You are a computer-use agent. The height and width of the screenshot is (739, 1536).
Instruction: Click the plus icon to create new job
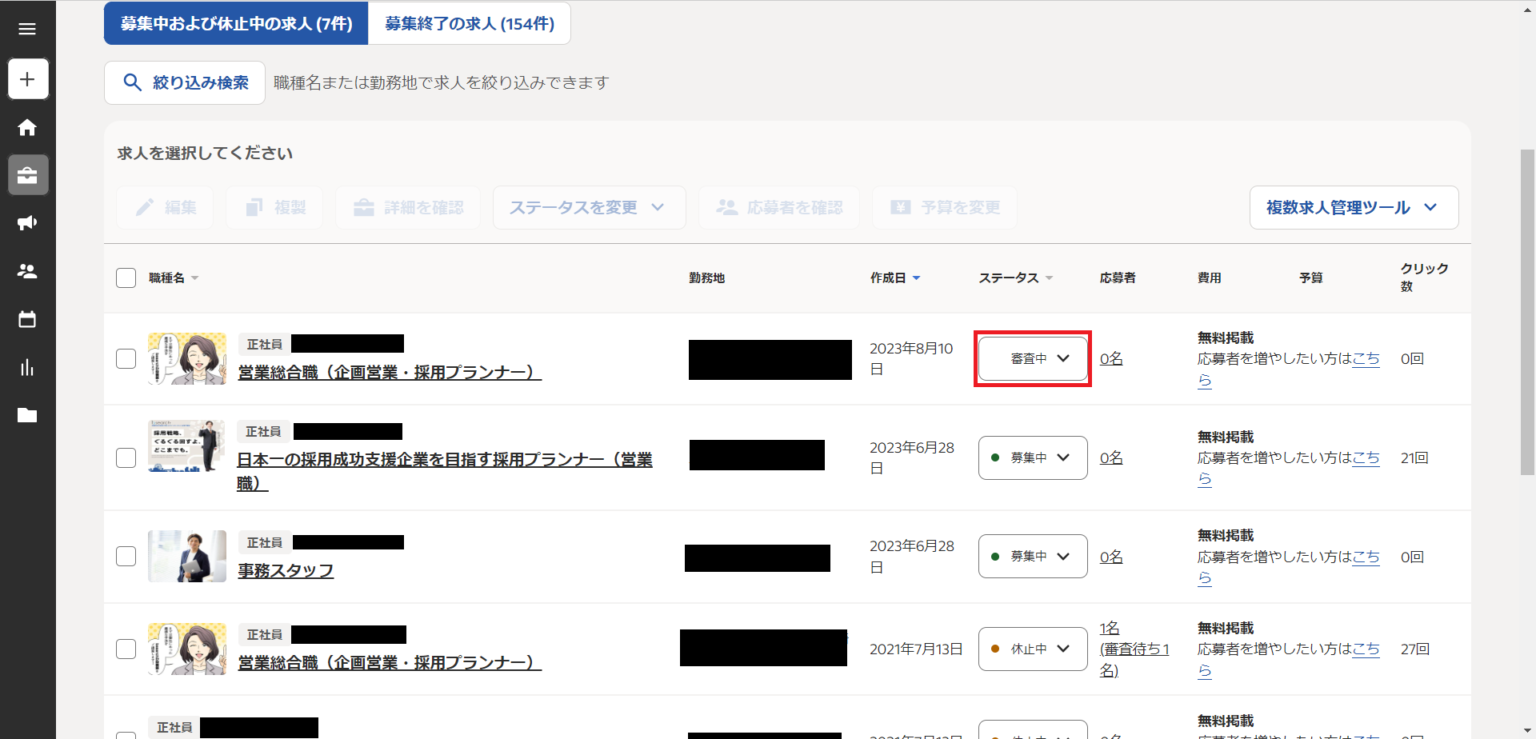(x=28, y=79)
